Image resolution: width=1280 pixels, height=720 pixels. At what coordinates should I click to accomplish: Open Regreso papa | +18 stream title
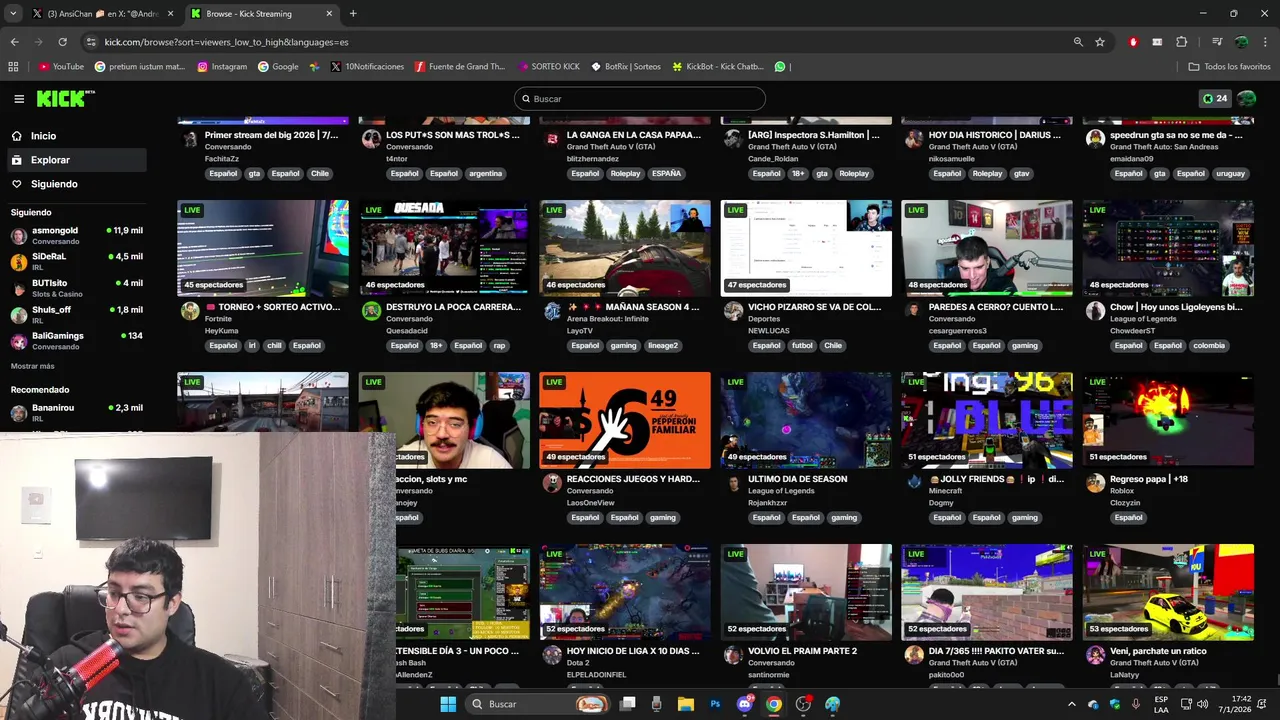click(x=1149, y=479)
